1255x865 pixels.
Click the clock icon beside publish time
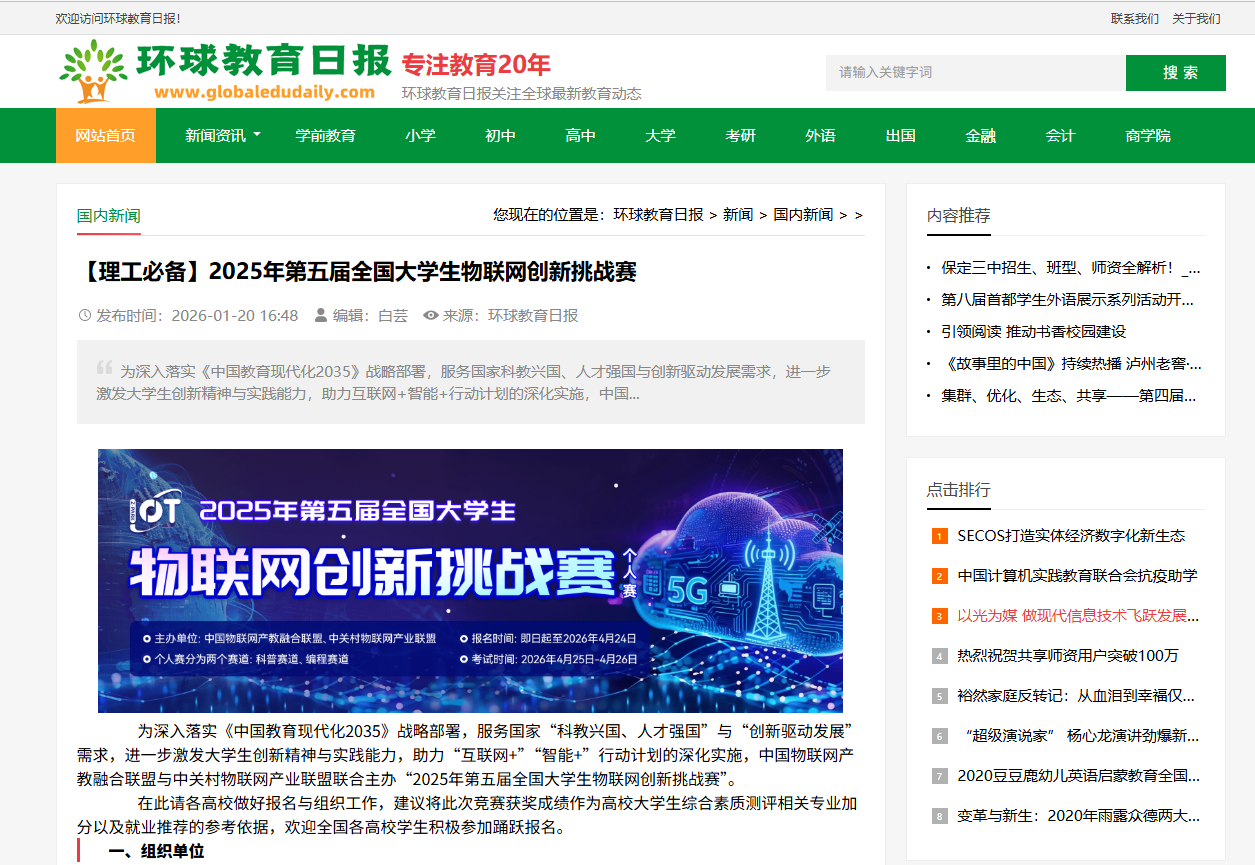(85, 316)
